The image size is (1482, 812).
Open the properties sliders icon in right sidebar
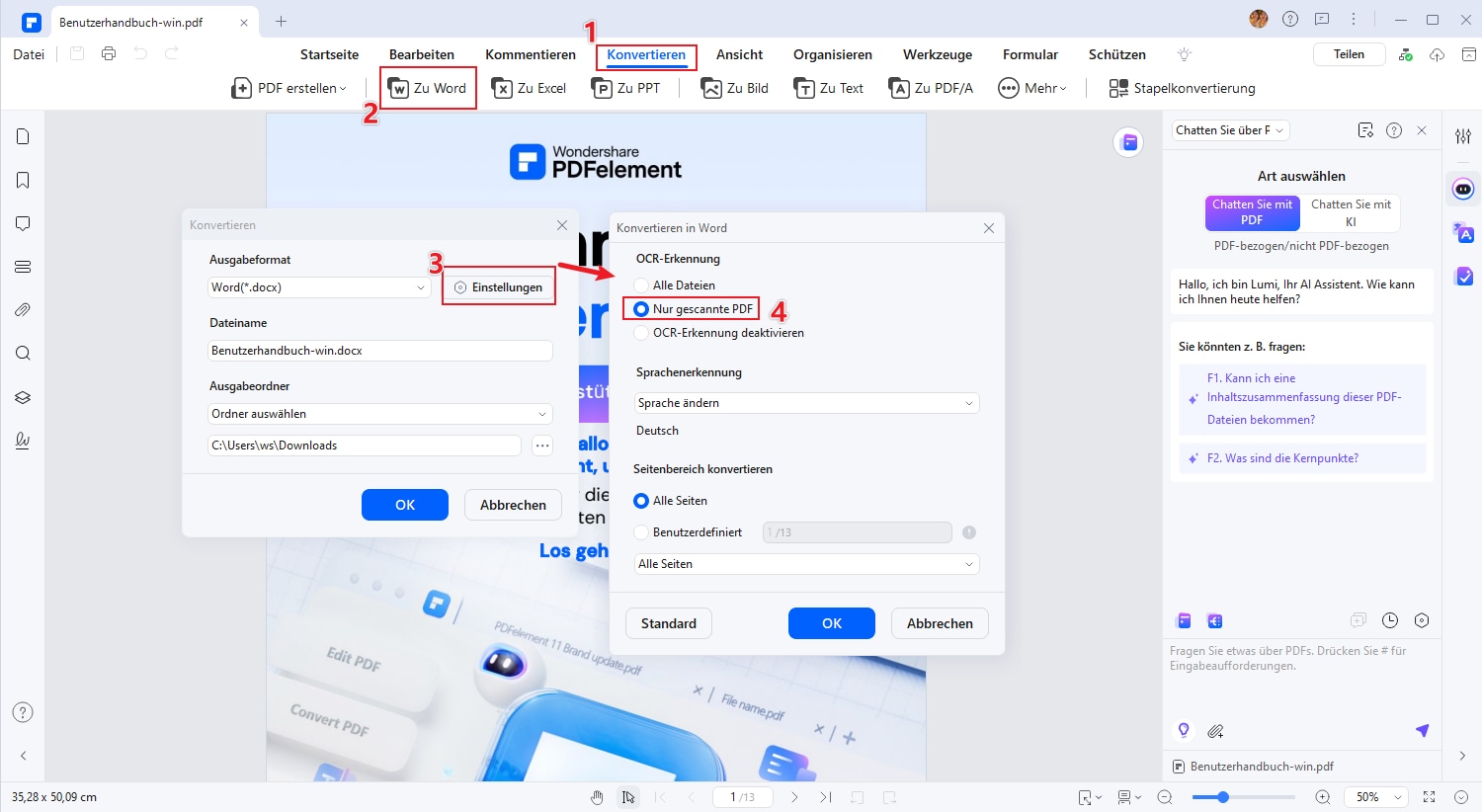[x=1463, y=136]
